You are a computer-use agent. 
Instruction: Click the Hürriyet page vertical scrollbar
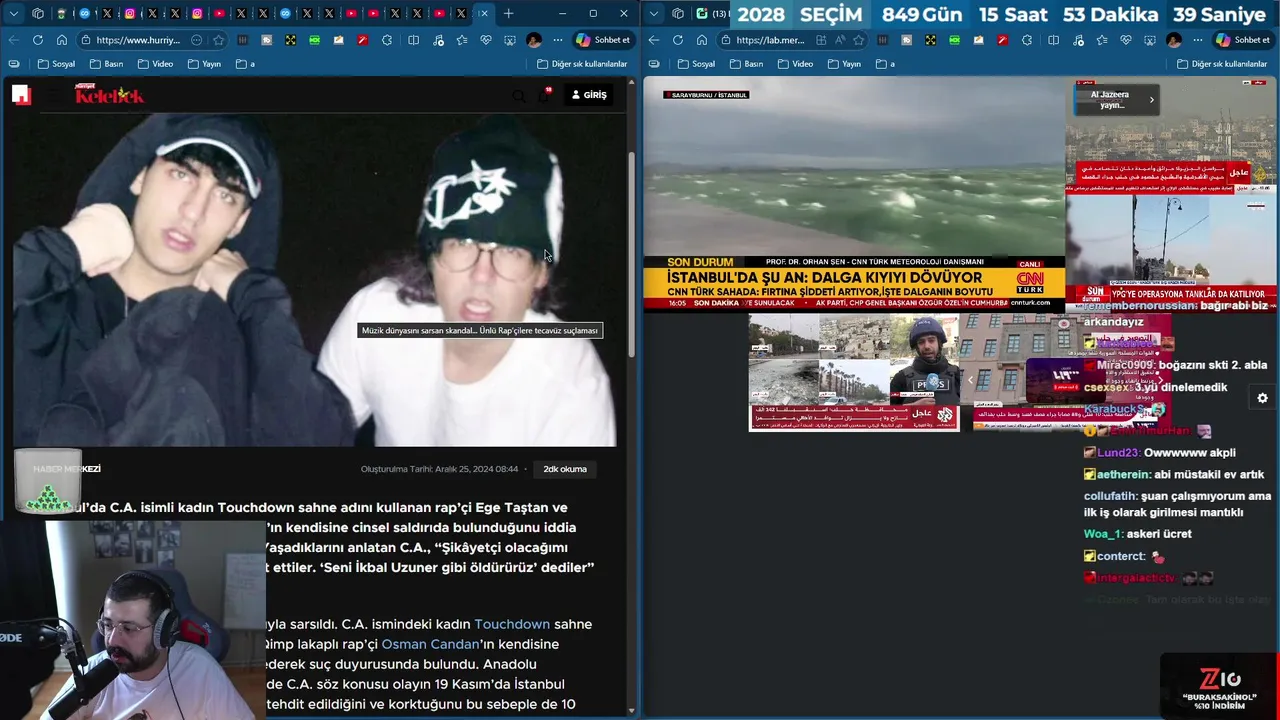[631, 255]
